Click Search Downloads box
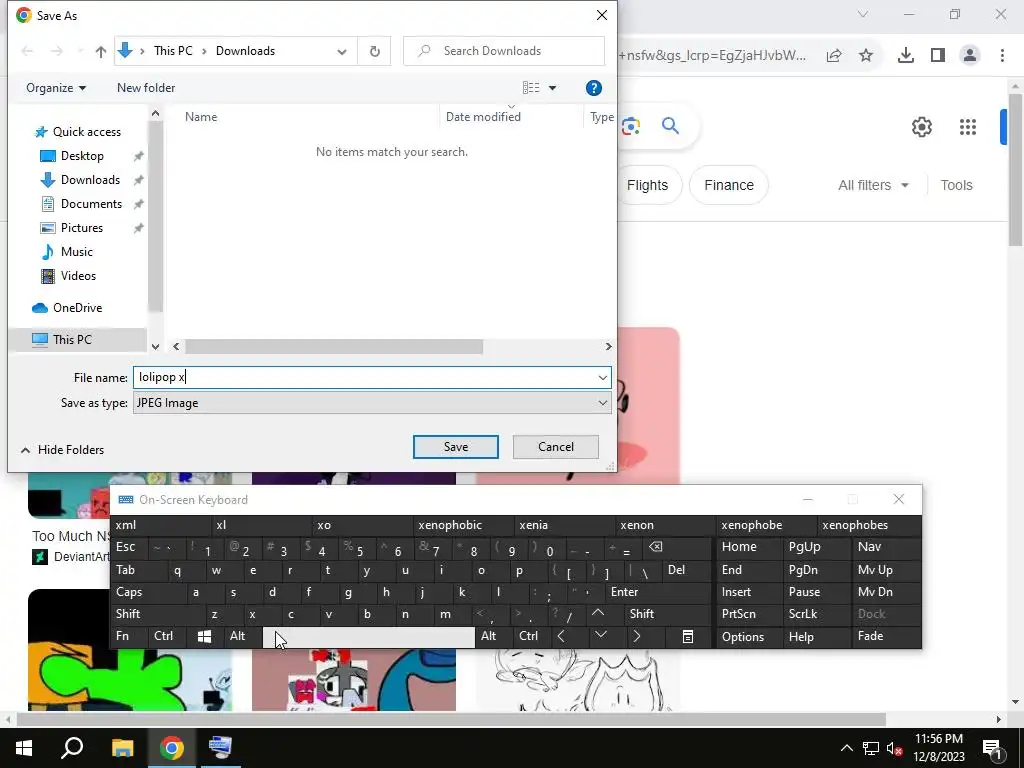The height and width of the screenshot is (768, 1024). 504,51
